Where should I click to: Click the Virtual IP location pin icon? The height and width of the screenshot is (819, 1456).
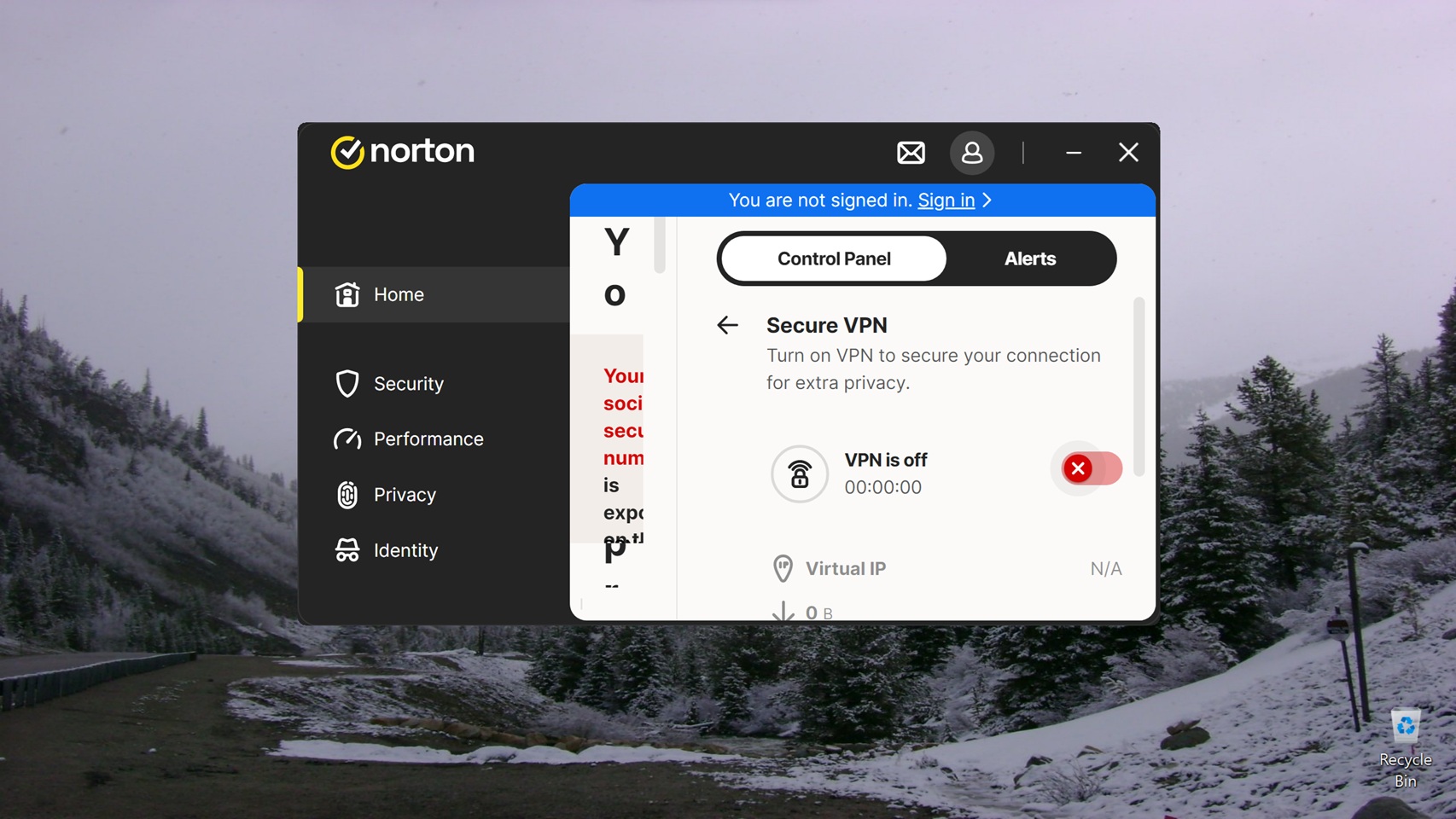(783, 568)
